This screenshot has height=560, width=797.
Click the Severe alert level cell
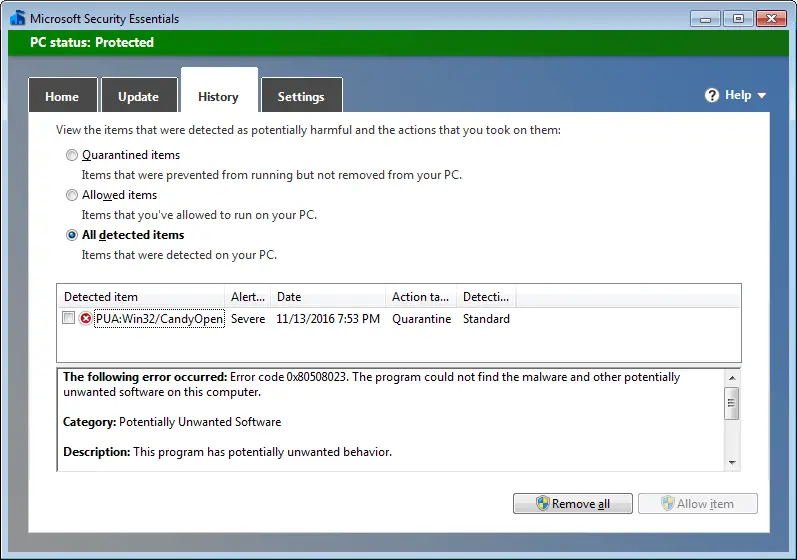pos(248,319)
